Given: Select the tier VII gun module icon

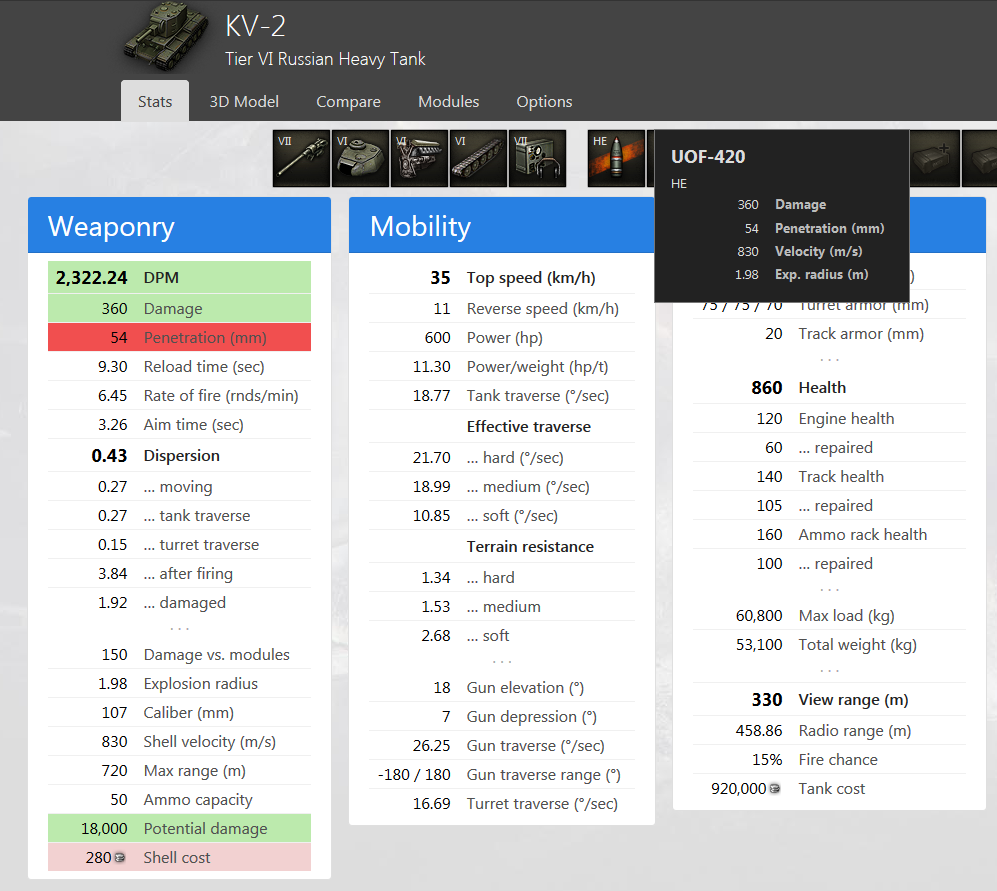Looking at the screenshot, I should tap(301, 158).
